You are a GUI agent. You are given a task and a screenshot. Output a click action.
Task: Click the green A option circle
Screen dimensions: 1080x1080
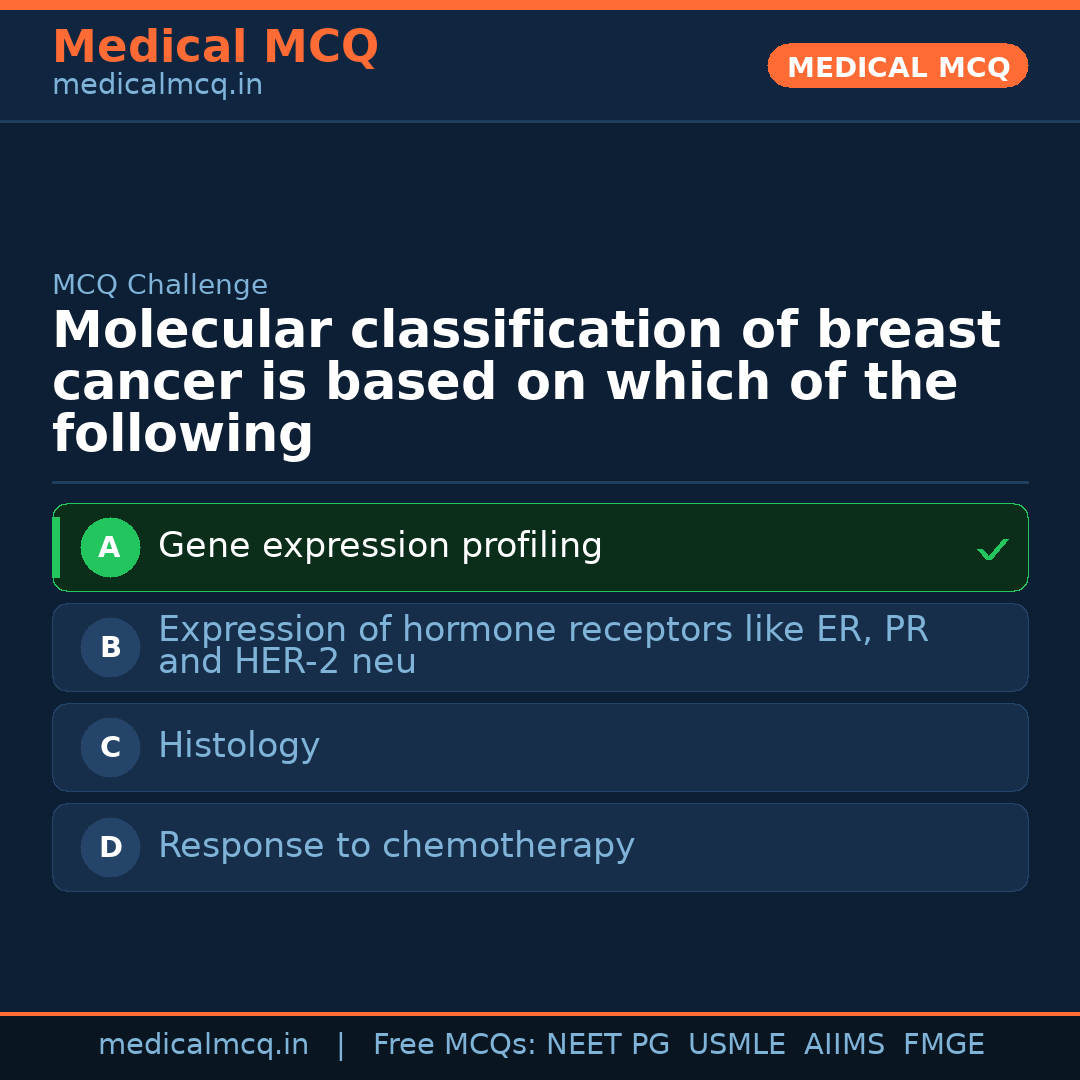tap(110, 547)
